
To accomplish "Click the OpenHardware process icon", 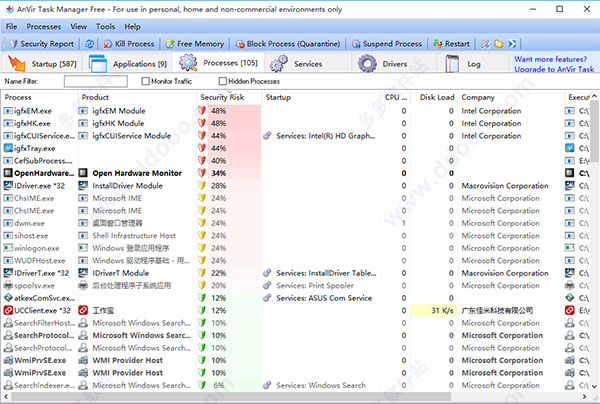I will pyautogui.click(x=8, y=173).
